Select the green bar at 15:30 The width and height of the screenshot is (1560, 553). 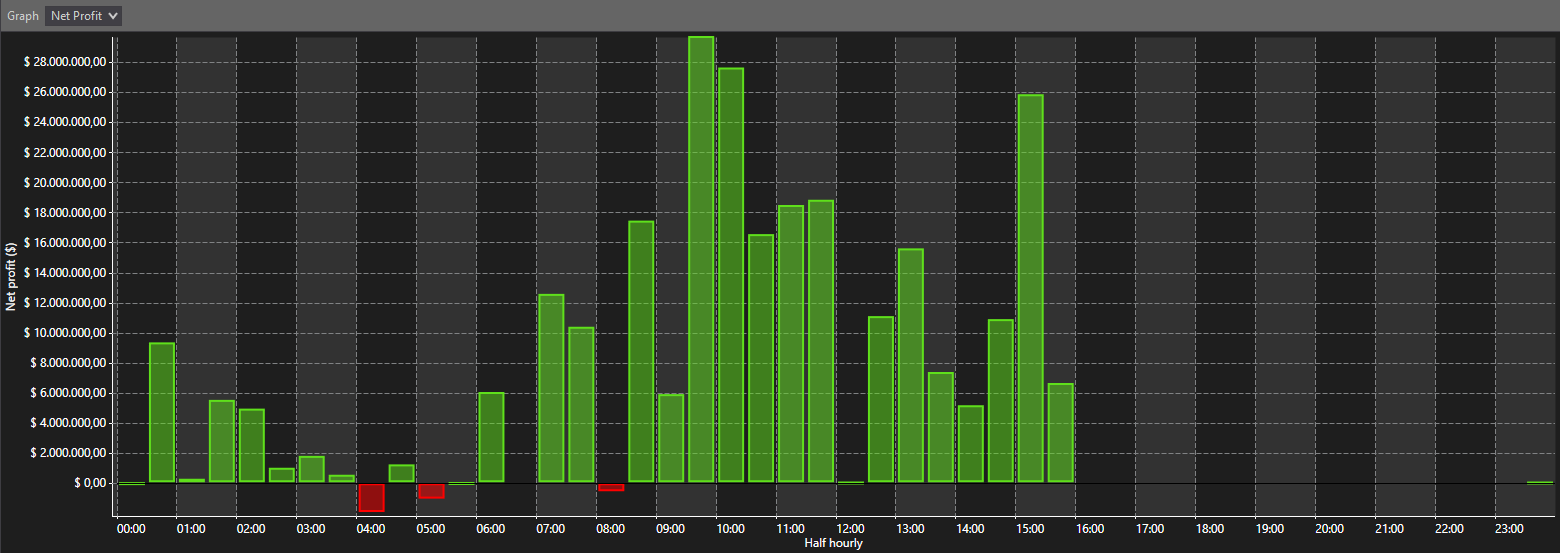point(1061,433)
